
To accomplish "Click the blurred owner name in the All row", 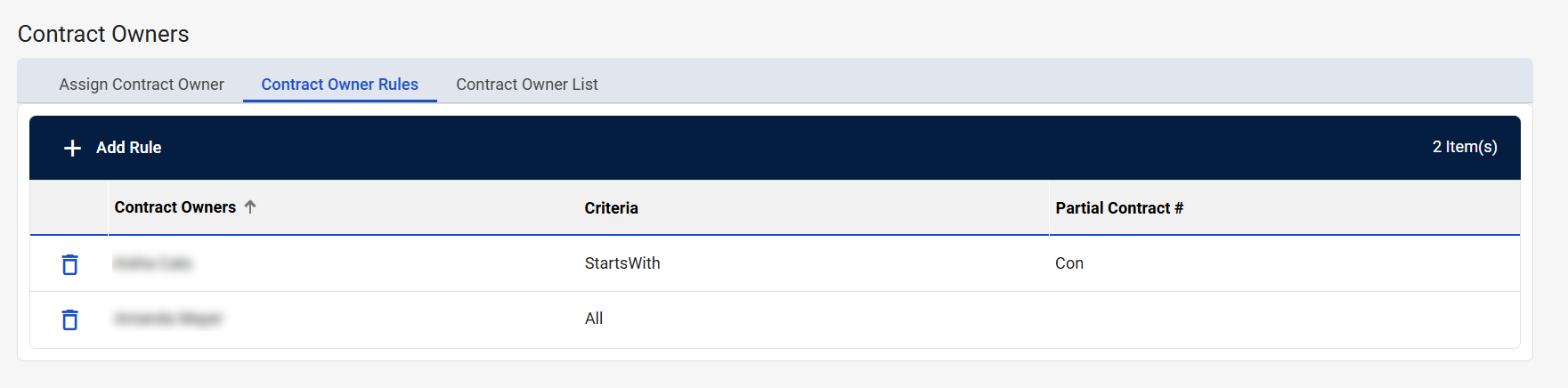I will tap(168, 319).
